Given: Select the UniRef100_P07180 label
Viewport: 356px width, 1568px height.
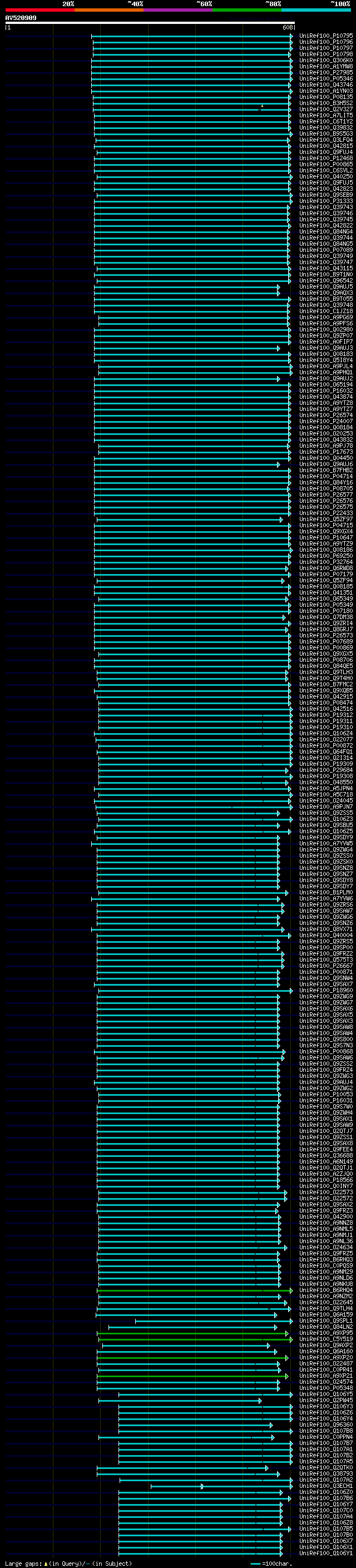Looking at the screenshot, I should click(326, 611).
